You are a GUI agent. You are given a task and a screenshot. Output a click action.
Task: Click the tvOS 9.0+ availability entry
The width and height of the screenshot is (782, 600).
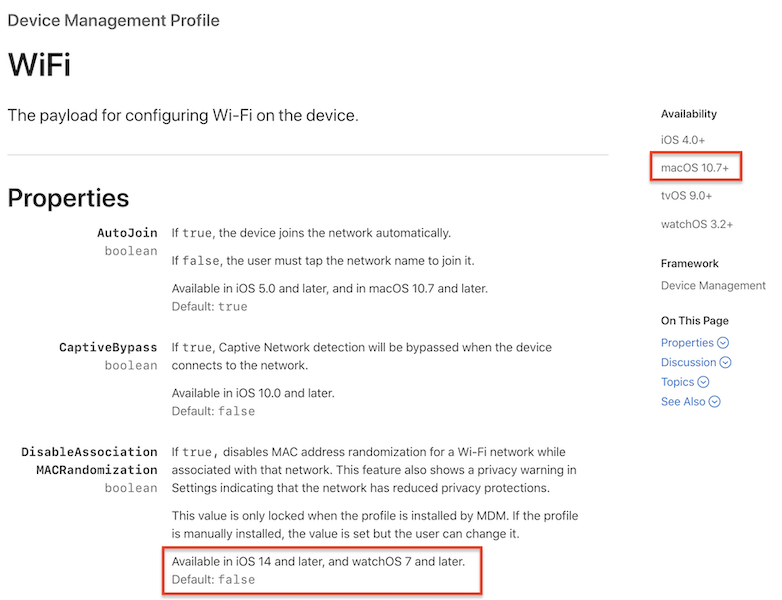pos(687,196)
